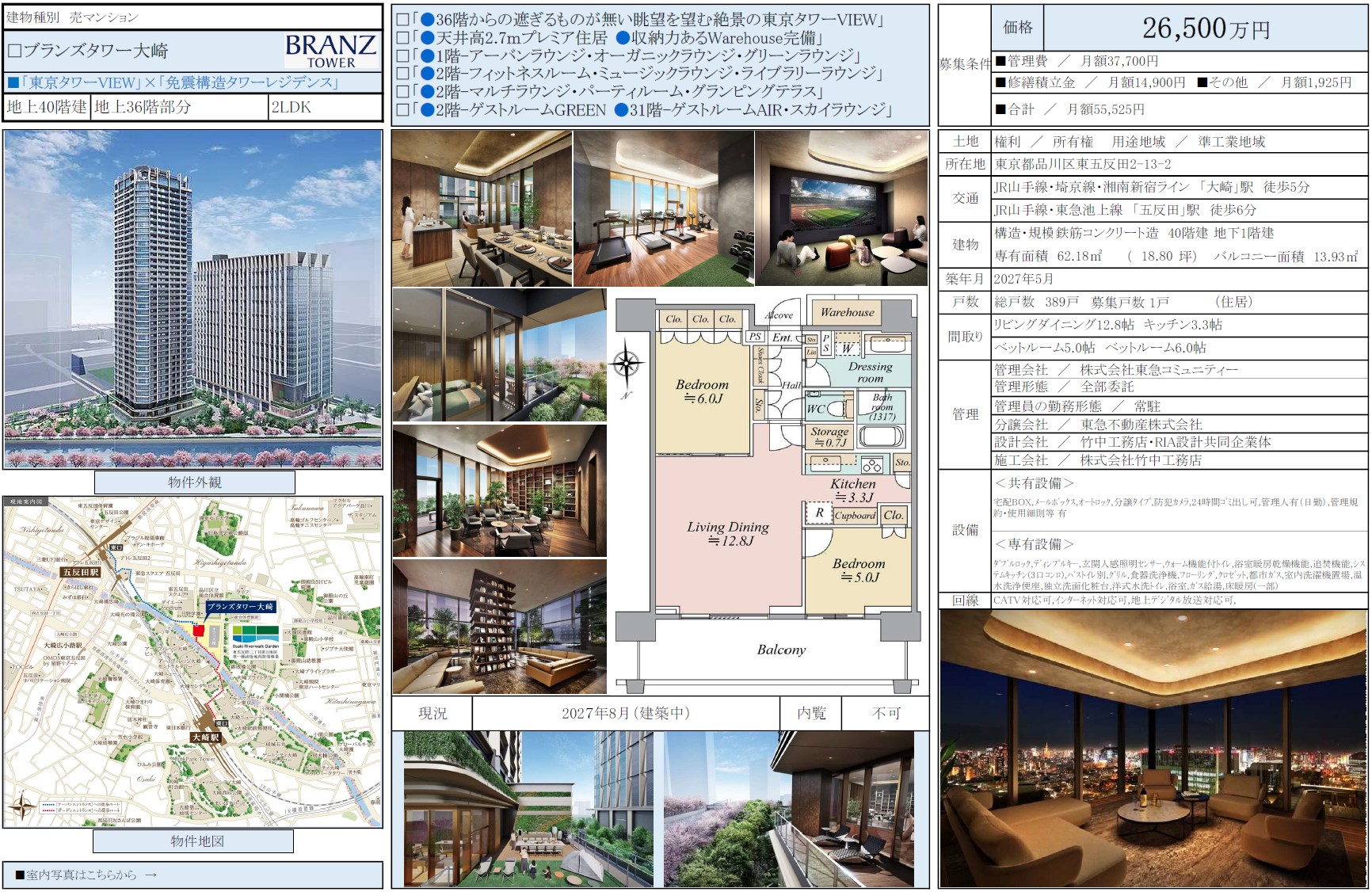Open the theater room stadium screen photo
Screen dimensions: 1372x892
coord(841,208)
